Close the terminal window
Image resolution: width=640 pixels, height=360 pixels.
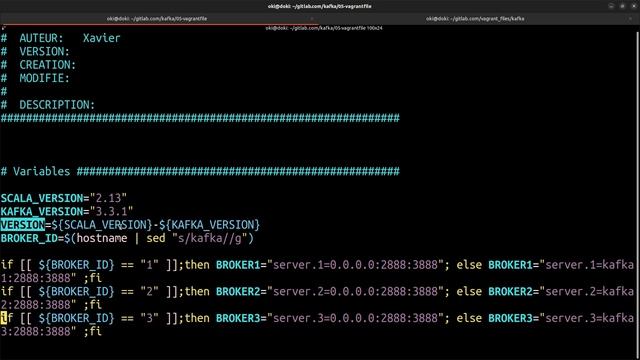coord(633,6)
